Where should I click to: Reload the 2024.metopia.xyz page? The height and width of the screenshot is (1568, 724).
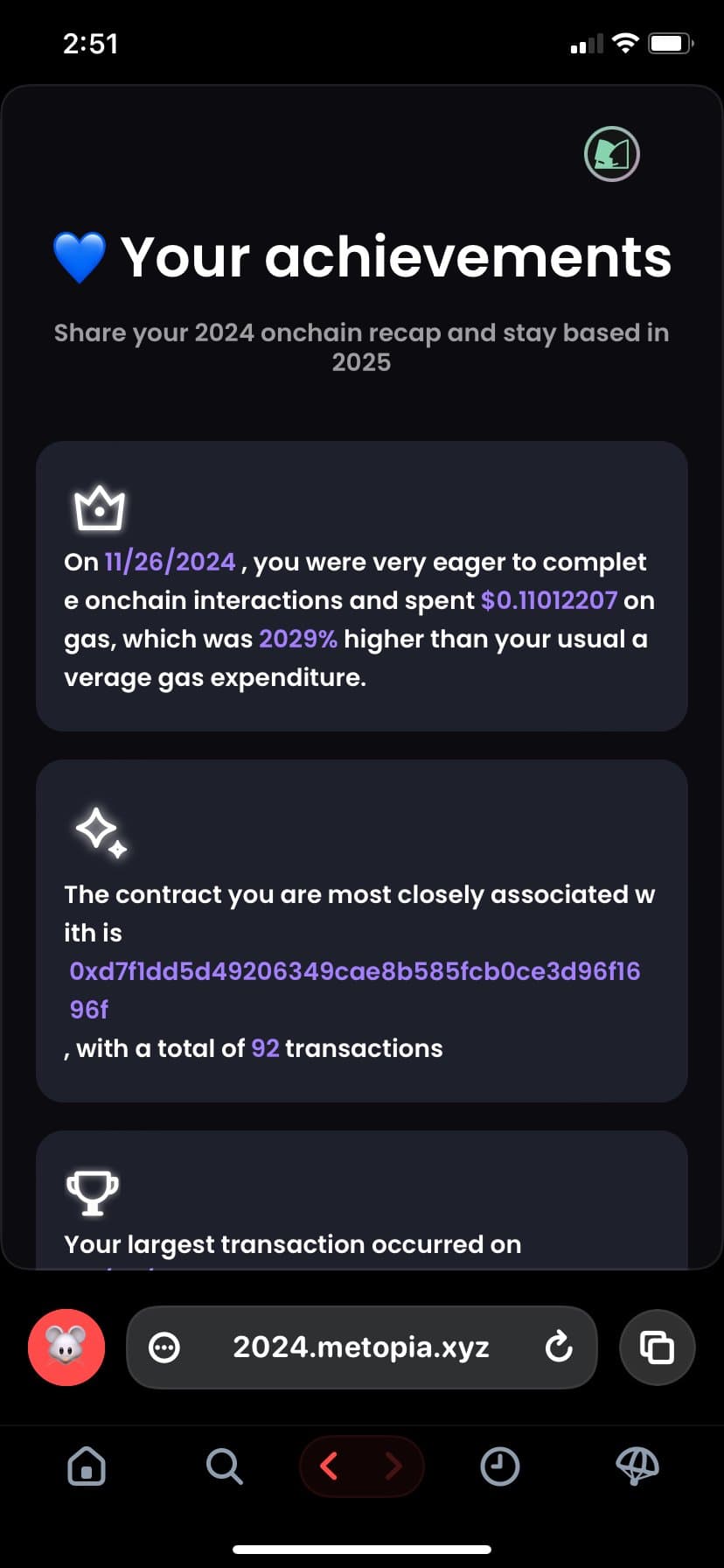tap(560, 1347)
